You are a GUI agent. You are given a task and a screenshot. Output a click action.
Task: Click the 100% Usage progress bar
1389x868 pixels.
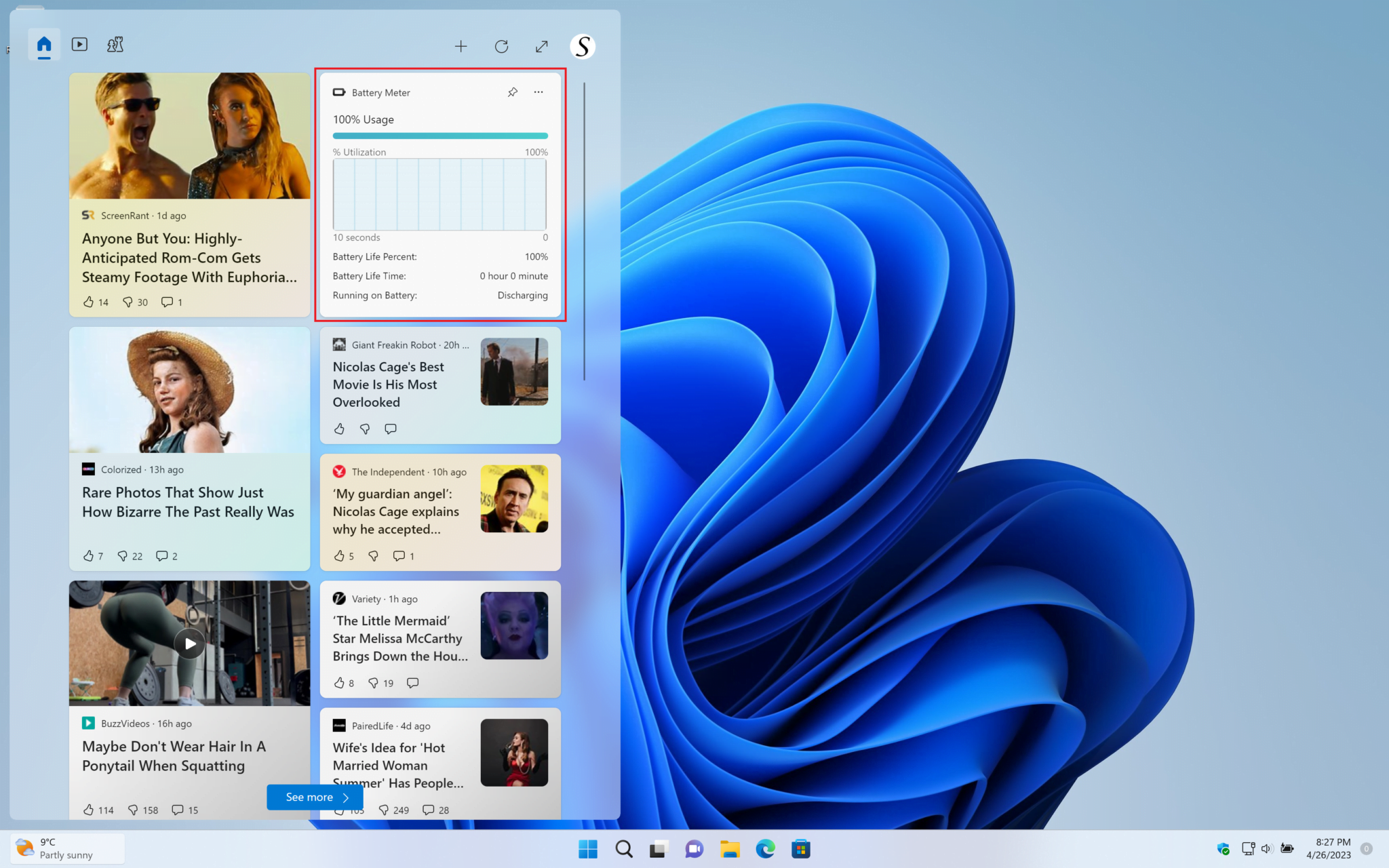439,136
